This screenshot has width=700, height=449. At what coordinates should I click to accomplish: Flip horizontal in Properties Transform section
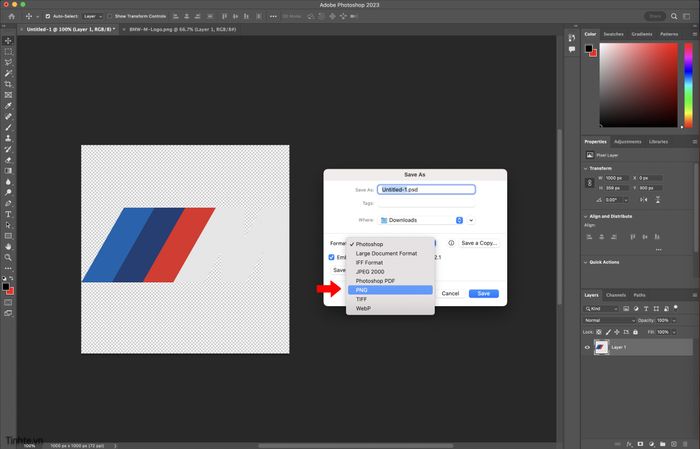(643, 200)
